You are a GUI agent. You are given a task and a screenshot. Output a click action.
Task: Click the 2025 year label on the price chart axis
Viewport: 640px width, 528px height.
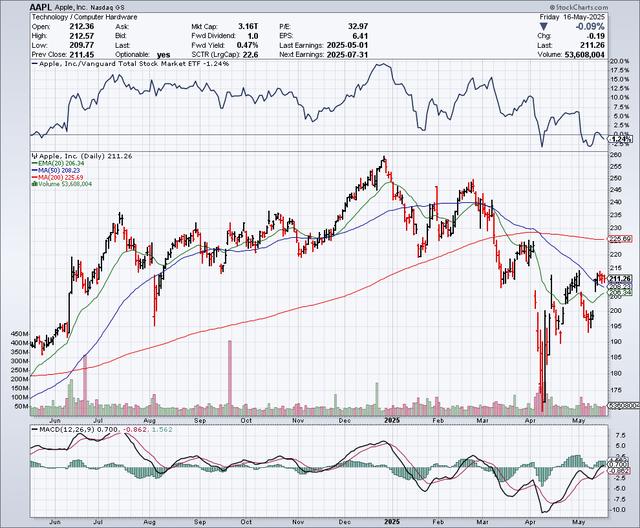click(x=393, y=420)
